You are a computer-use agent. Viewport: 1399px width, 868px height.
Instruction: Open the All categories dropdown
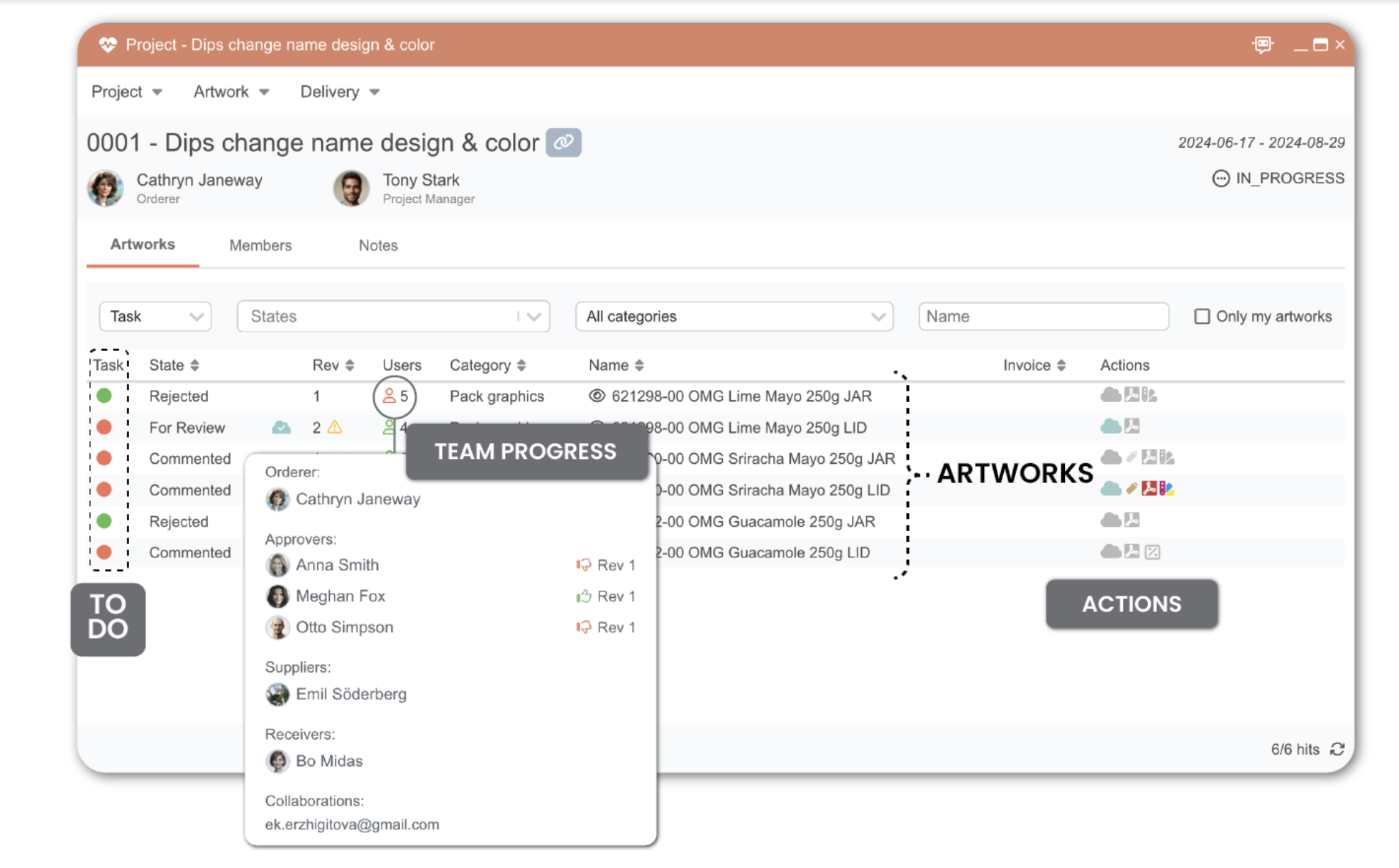coord(734,316)
